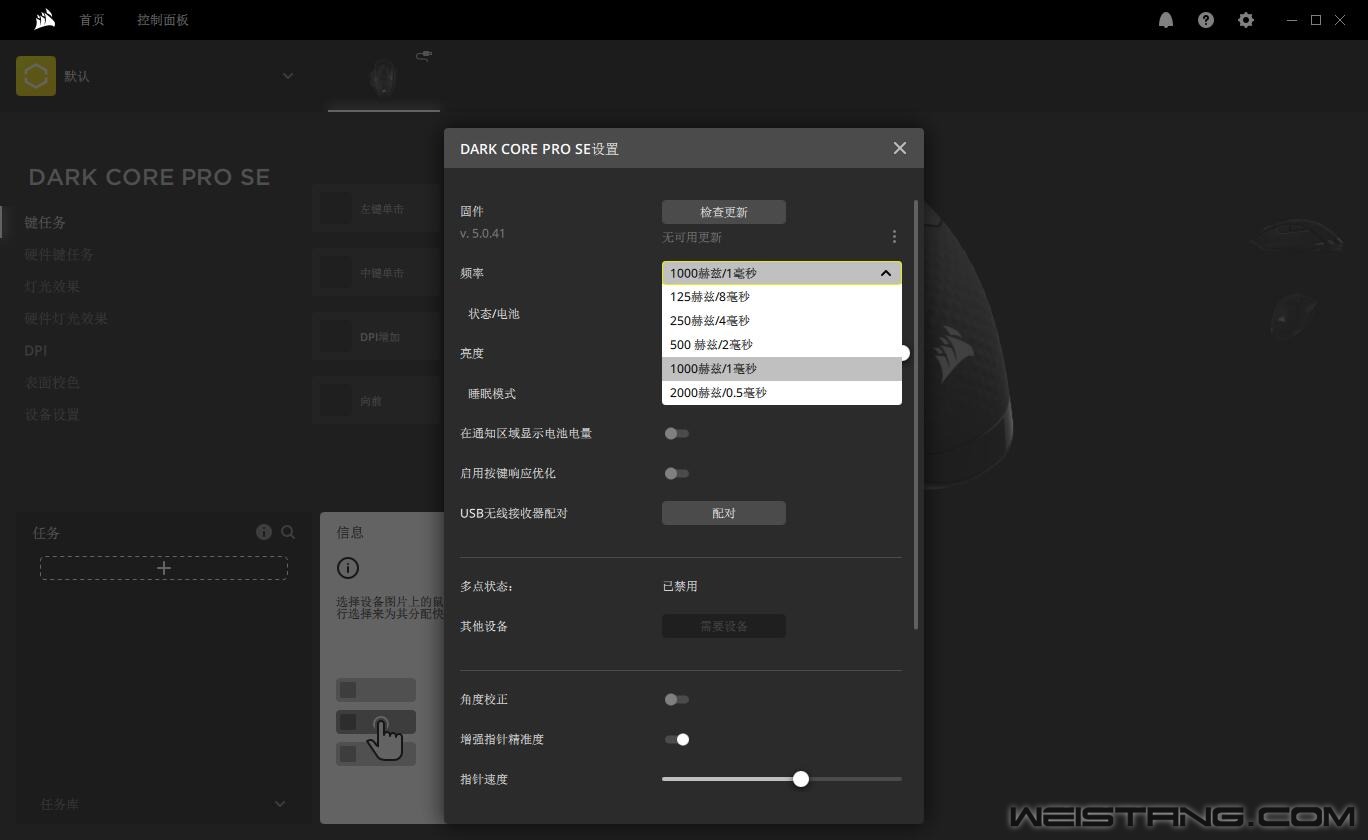Click the USB receiver pairing (配对) button
This screenshot has width=1368, height=840.
pos(724,513)
